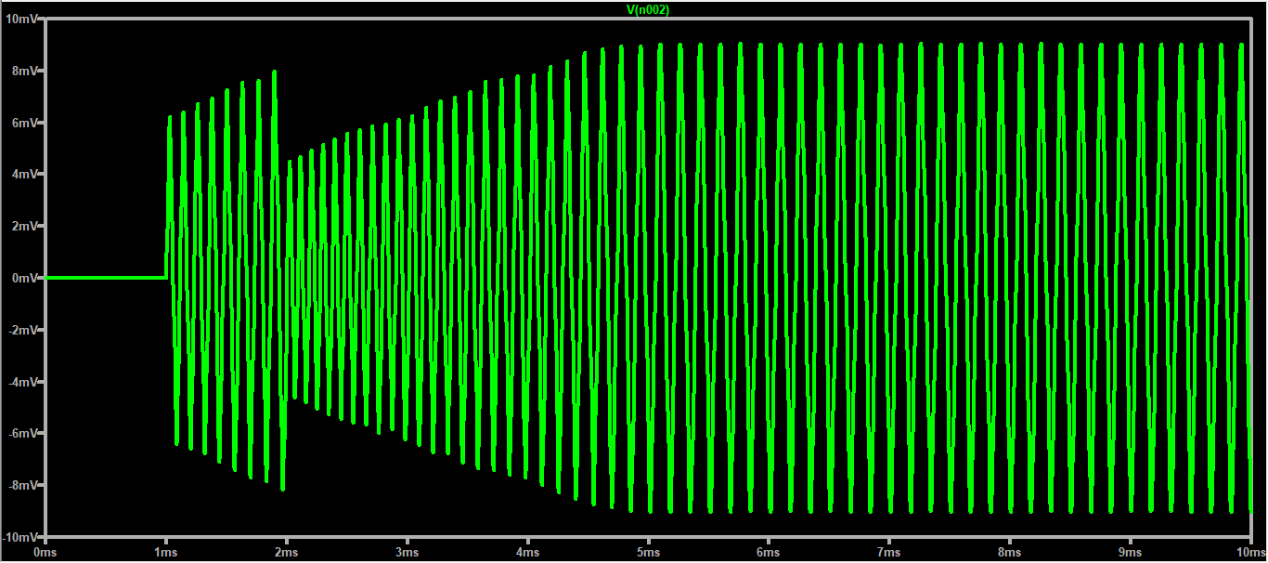Click the 6mV vertical axis label

pyautogui.click(x=23, y=123)
